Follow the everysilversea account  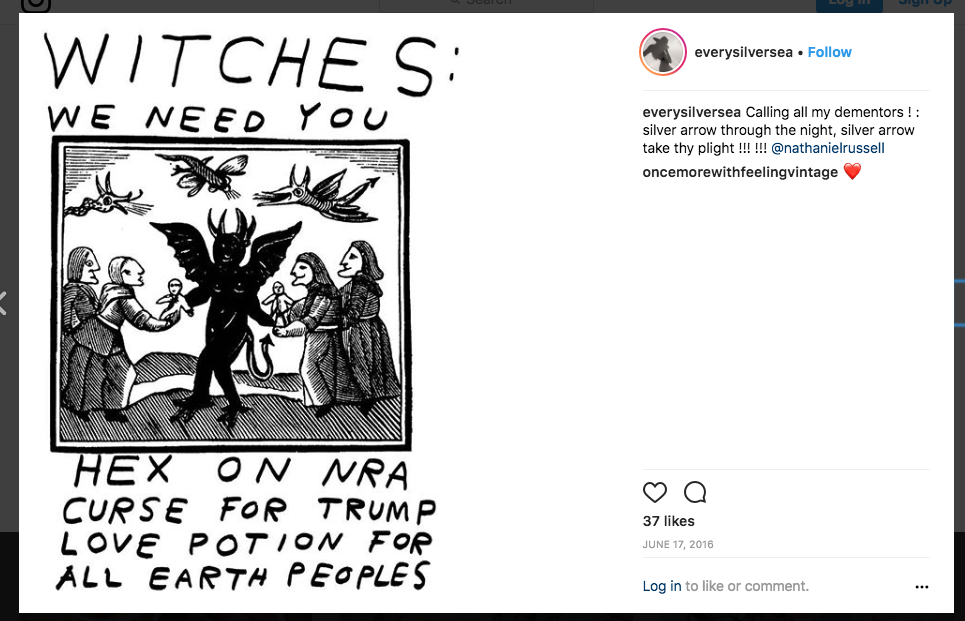pos(829,52)
